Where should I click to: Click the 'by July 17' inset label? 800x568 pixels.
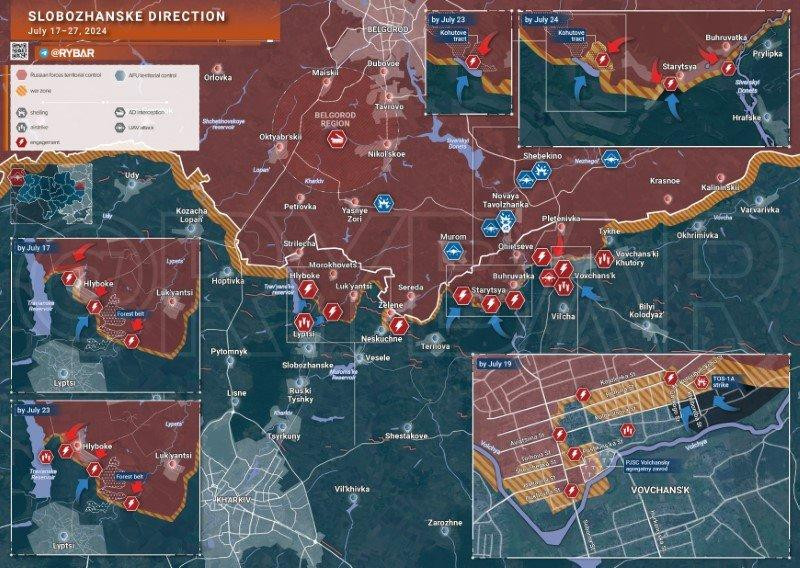click(x=31, y=248)
